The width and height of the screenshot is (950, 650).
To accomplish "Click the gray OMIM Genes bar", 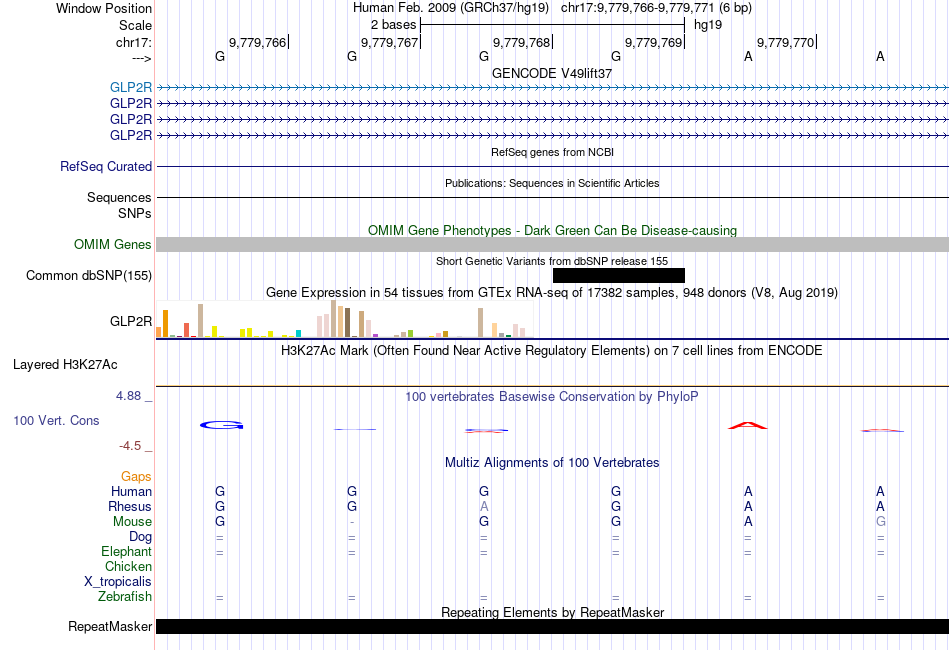I will (552, 245).
